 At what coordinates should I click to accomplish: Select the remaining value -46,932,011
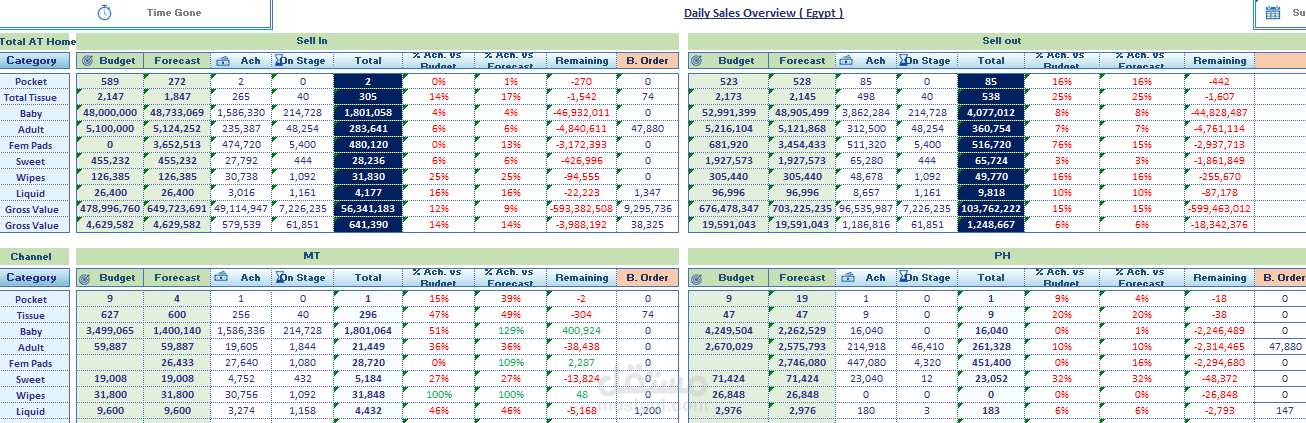pyautogui.click(x=582, y=114)
